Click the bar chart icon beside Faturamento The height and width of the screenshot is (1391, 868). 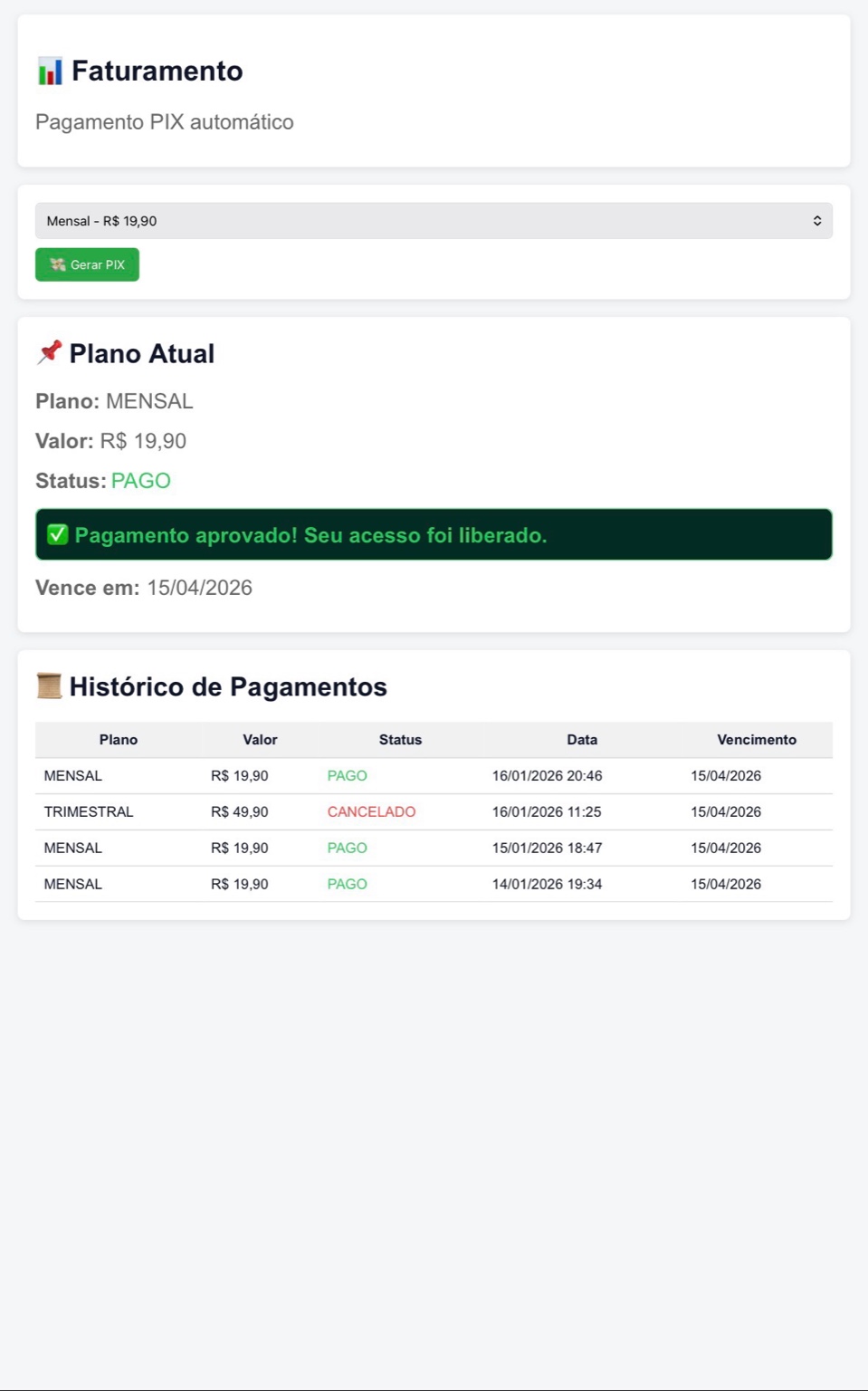click(50, 71)
